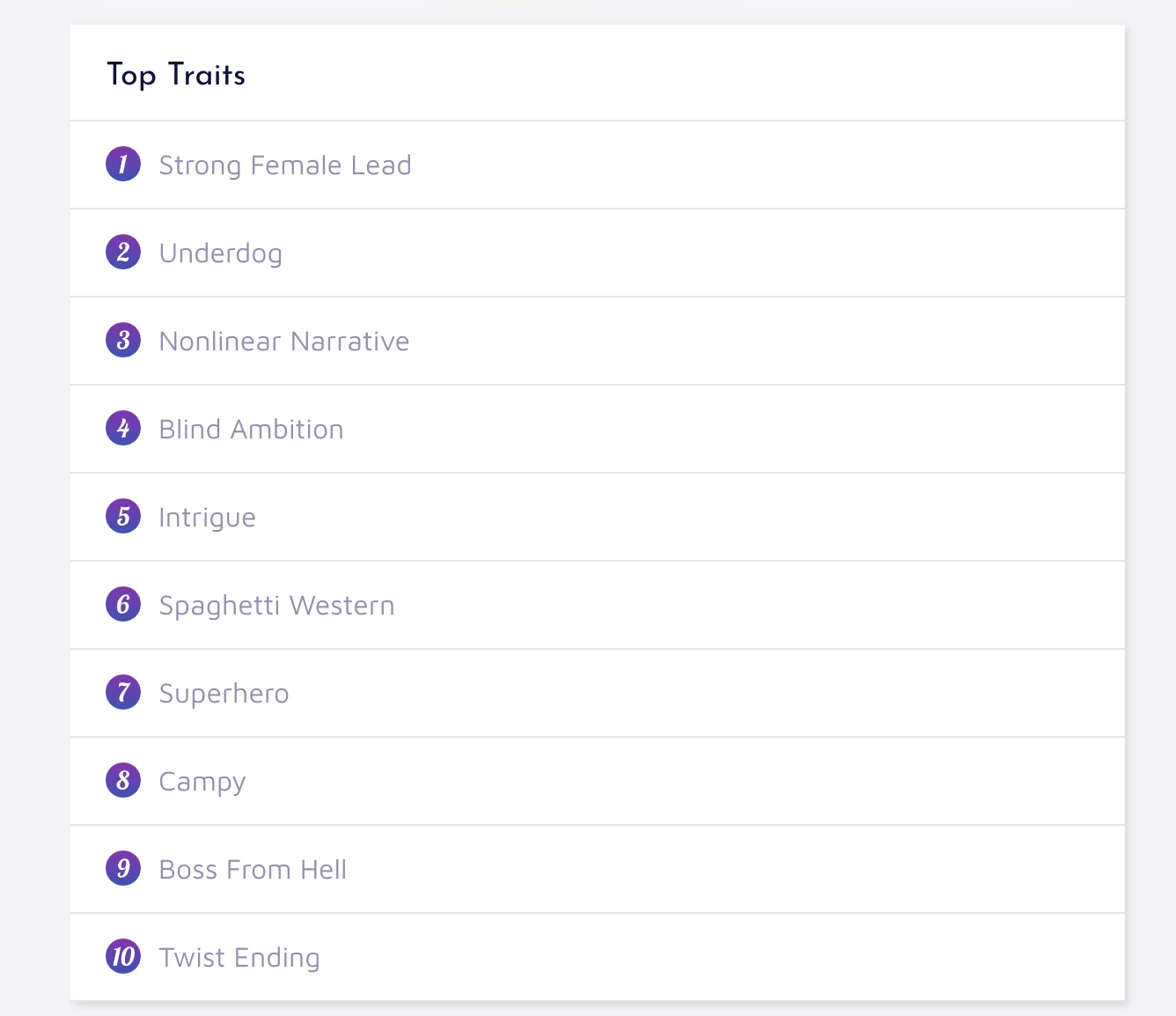Image resolution: width=1176 pixels, height=1016 pixels.
Task: Click the number 10 rank badge
Action: pyautogui.click(x=123, y=956)
